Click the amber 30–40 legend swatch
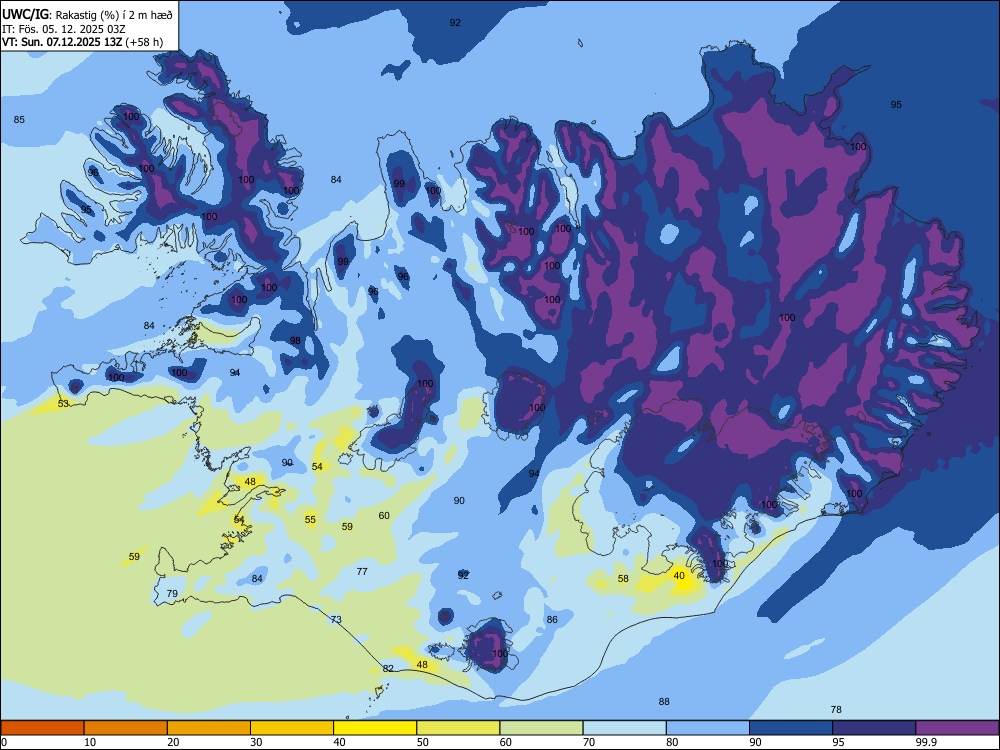 (292, 728)
